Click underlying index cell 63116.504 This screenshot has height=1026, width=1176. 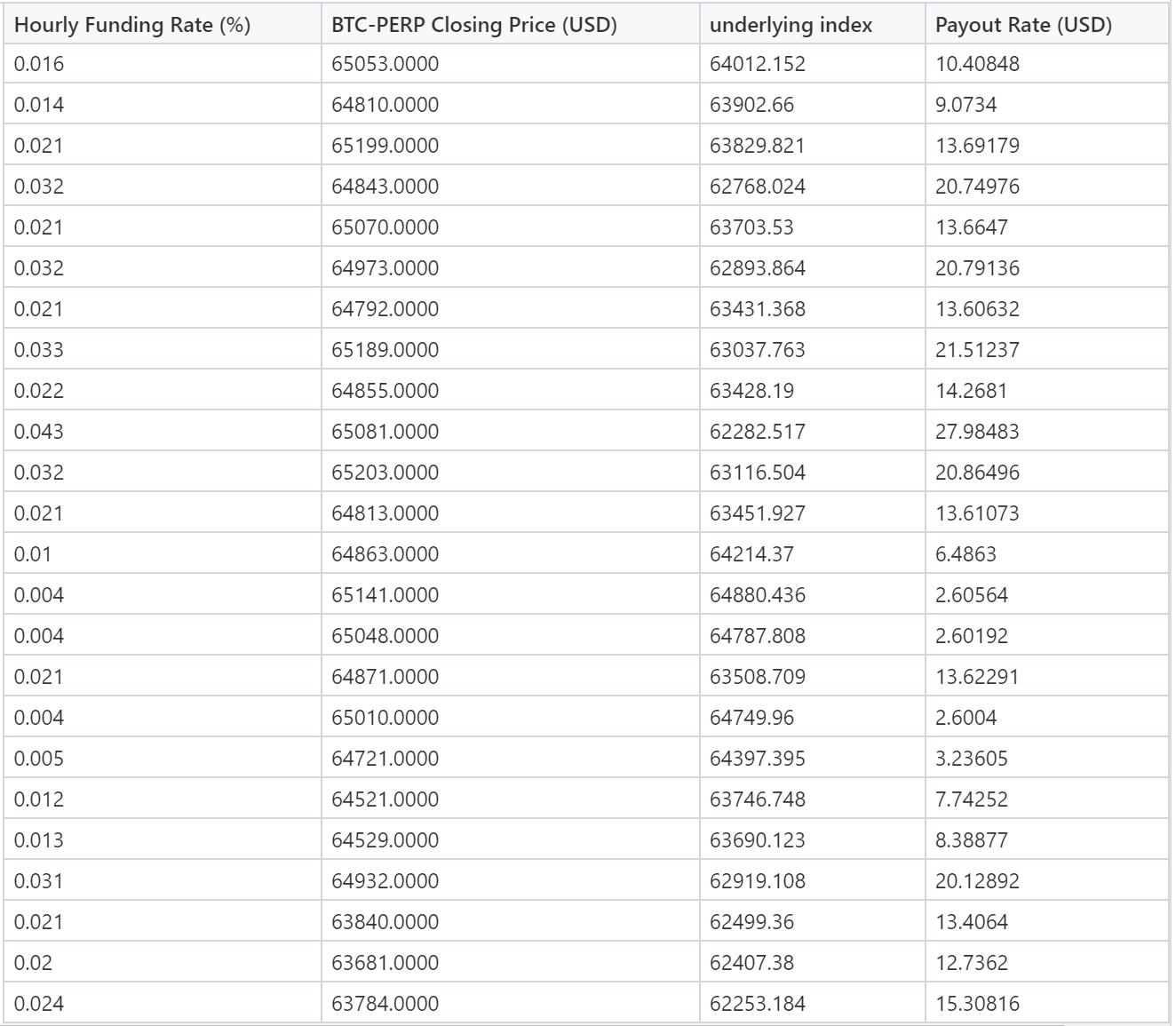[757, 473]
